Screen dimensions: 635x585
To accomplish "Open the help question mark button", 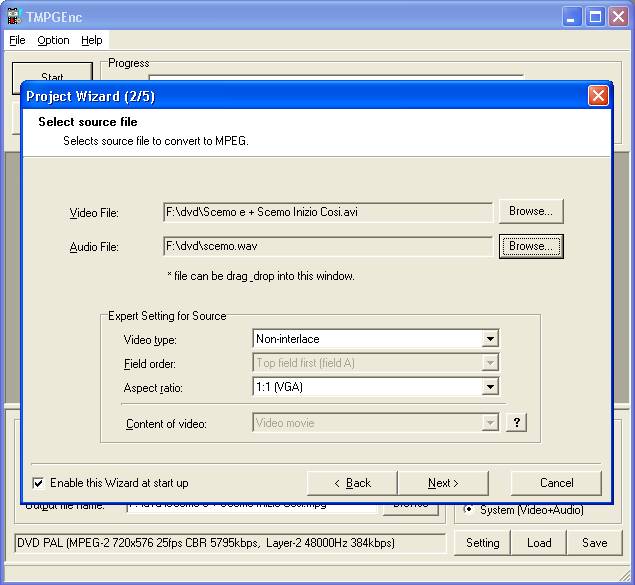I will pyautogui.click(x=516, y=423).
